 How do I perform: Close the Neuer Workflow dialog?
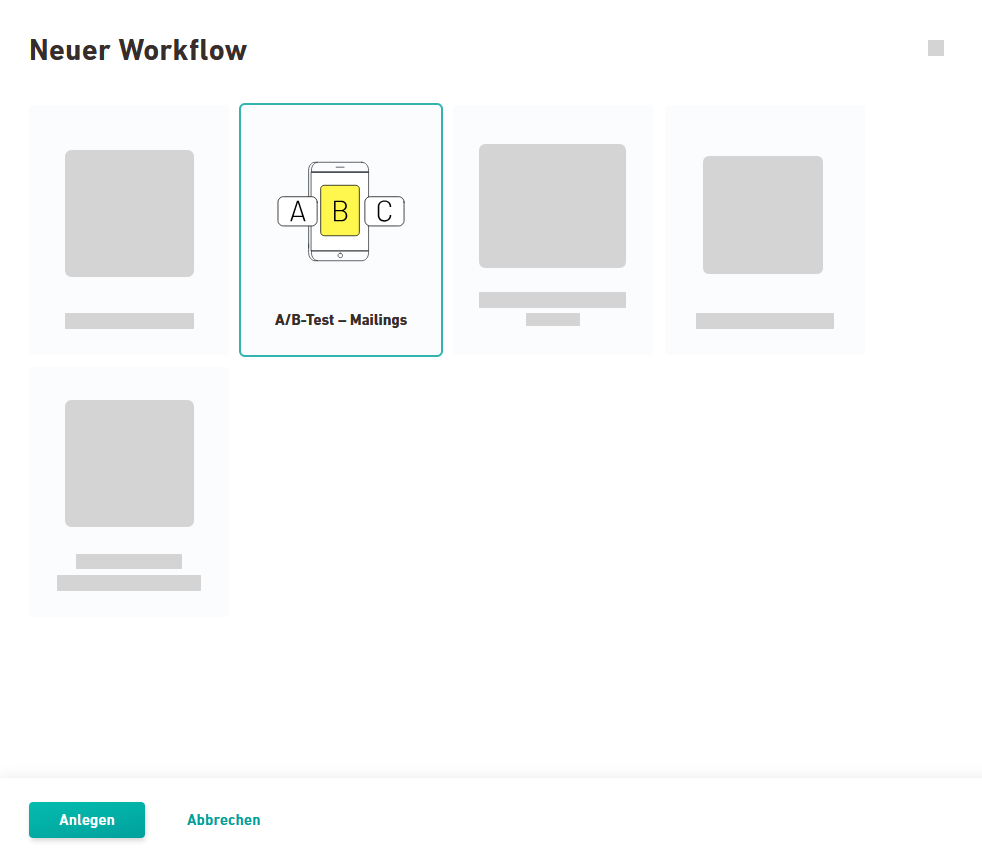point(935,48)
